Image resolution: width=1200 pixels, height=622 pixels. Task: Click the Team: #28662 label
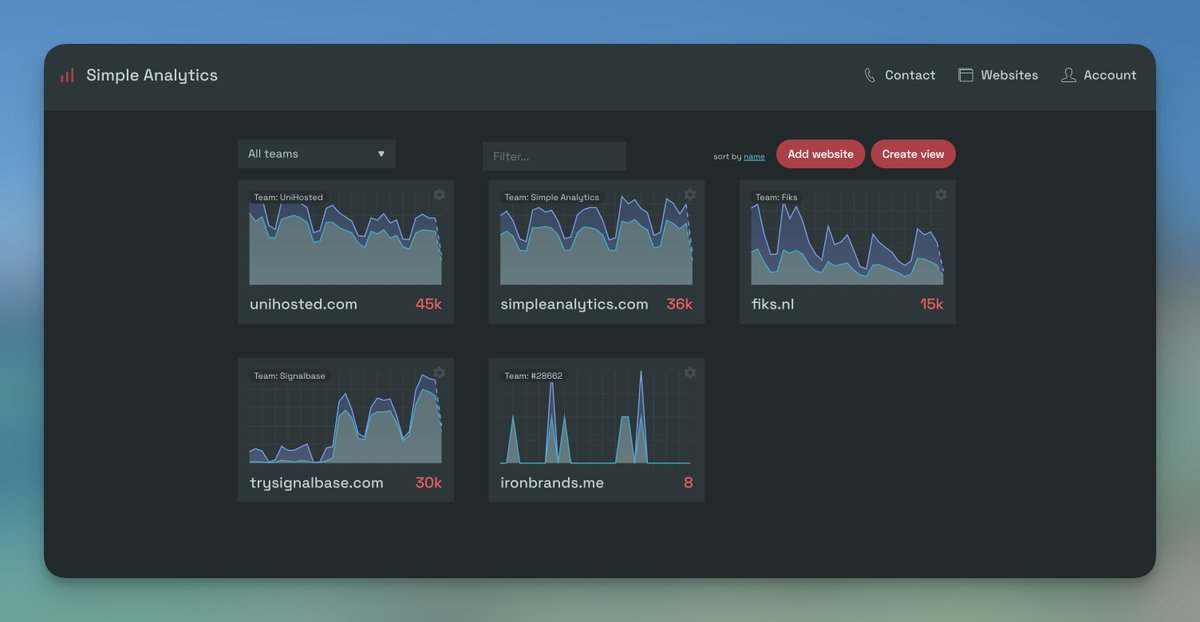tap(533, 376)
